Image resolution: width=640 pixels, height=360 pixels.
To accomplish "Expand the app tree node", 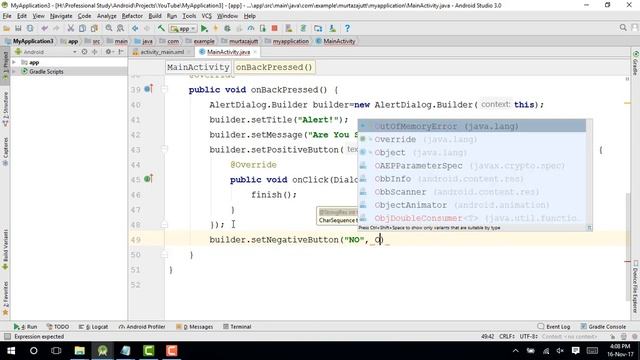I will [14, 62].
